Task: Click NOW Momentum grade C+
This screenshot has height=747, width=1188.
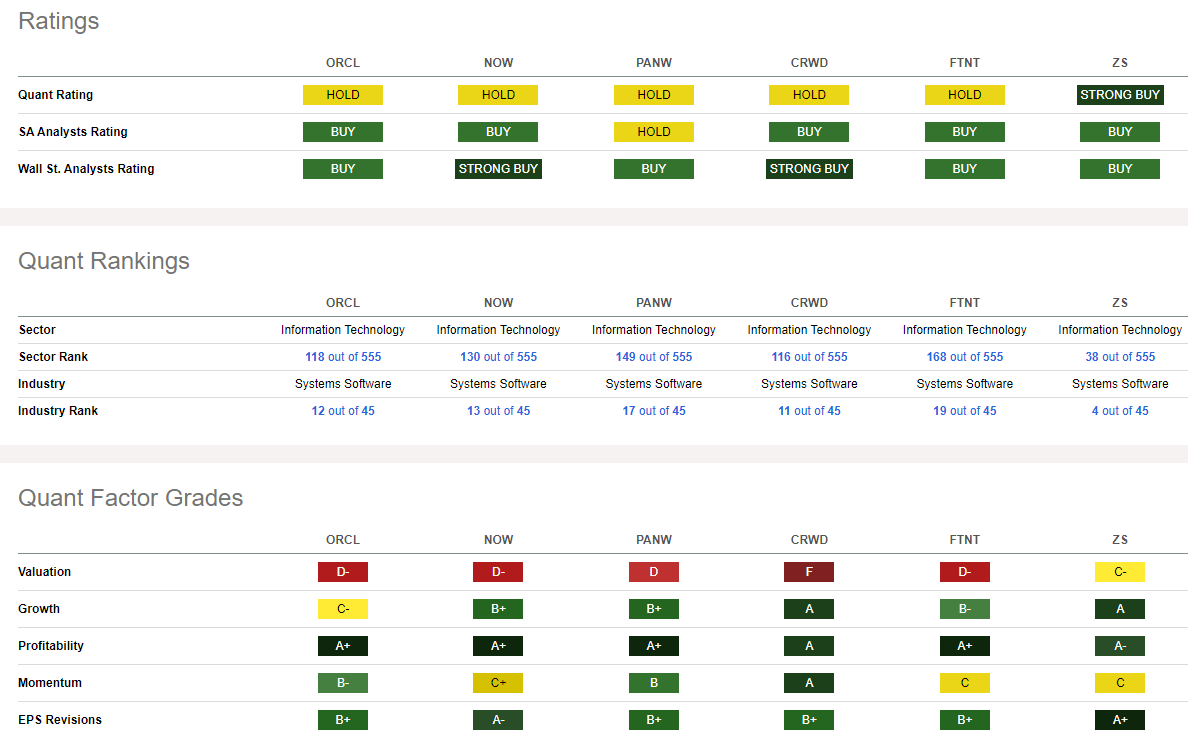Action: tap(499, 683)
